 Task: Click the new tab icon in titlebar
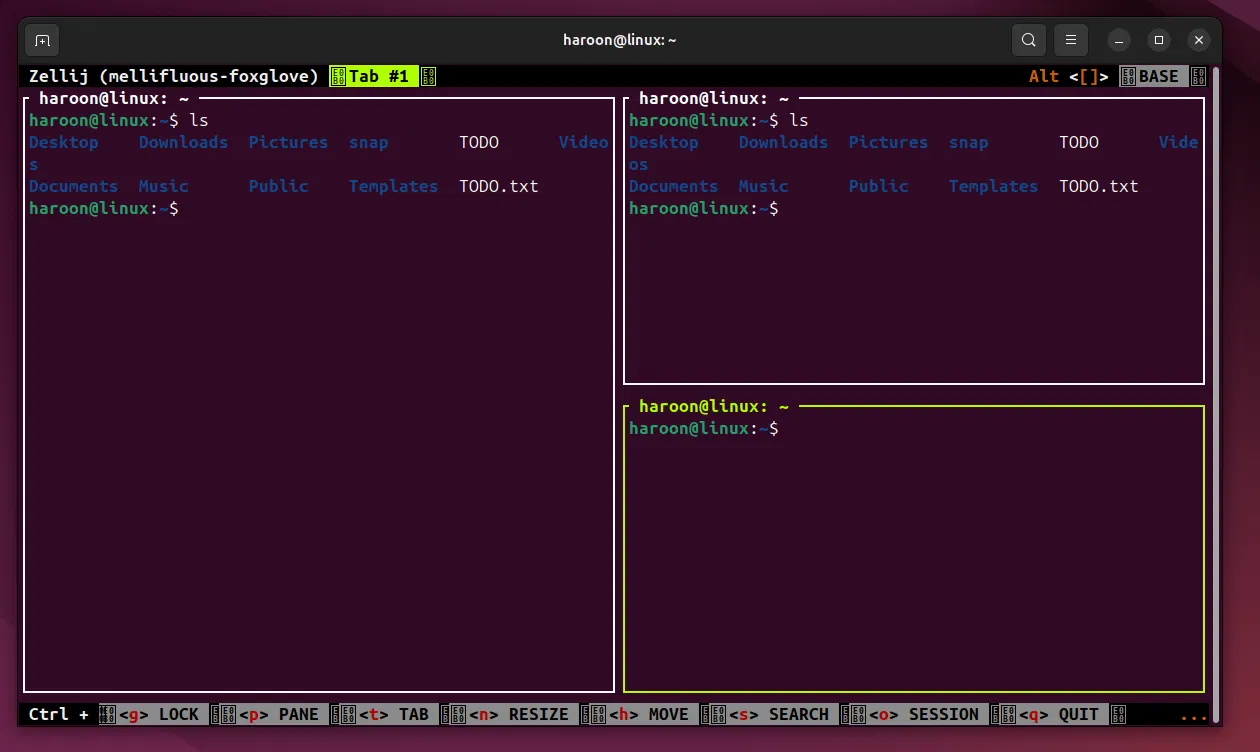click(42, 40)
